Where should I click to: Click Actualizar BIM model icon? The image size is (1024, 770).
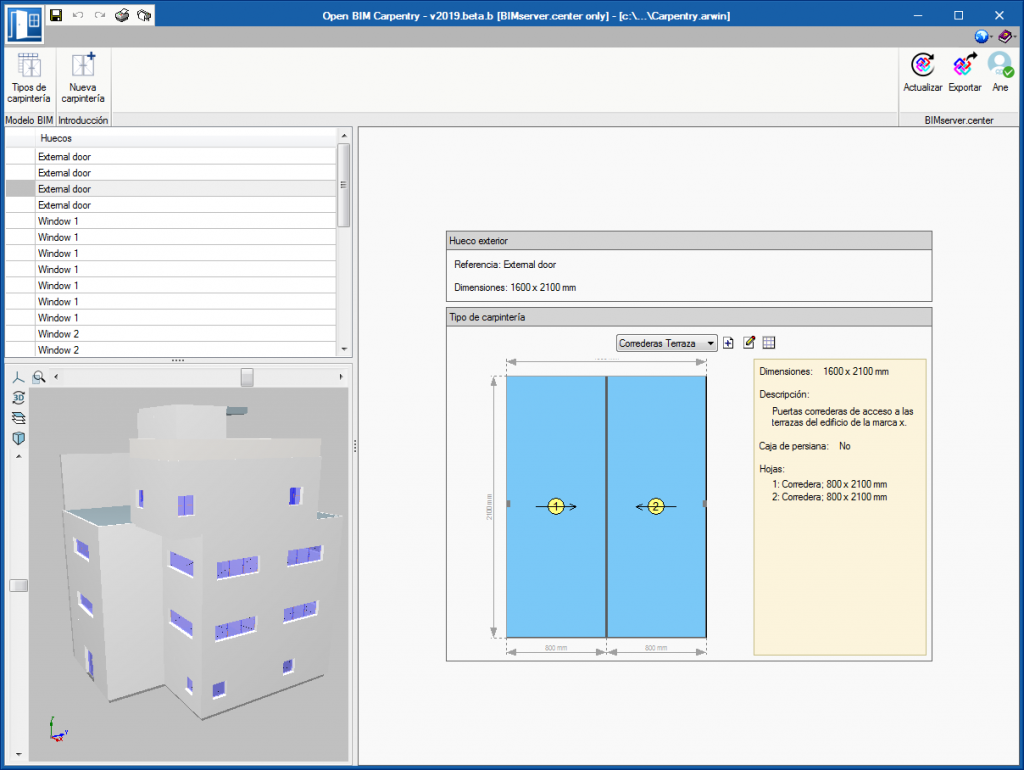click(922, 72)
